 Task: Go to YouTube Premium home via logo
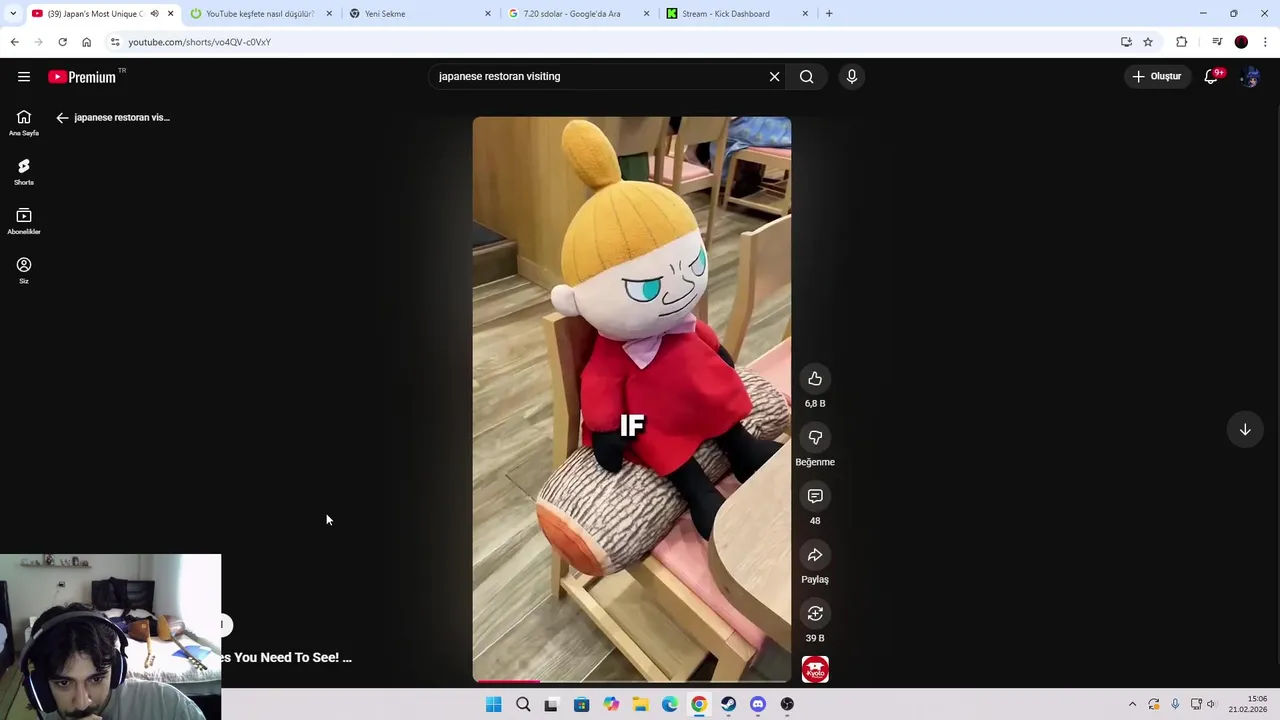click(82, 77)
